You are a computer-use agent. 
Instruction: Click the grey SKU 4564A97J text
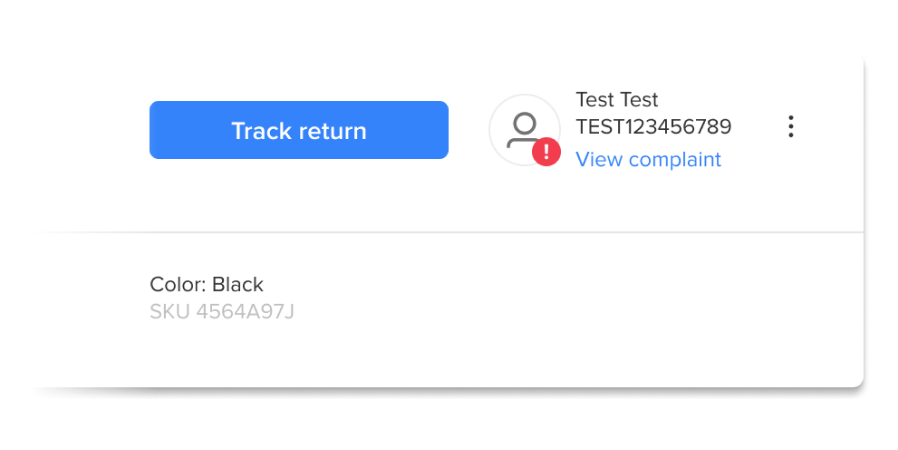point(222,312)
